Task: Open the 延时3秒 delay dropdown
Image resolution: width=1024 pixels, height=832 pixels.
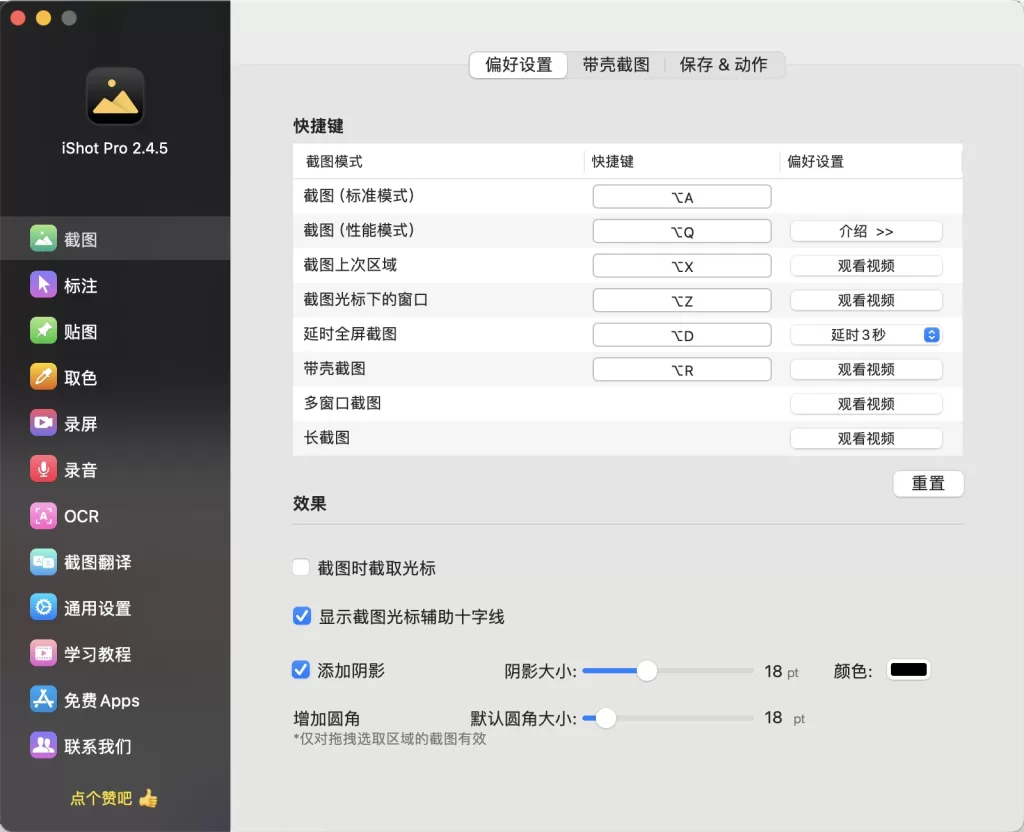Action: pos(866,335)
